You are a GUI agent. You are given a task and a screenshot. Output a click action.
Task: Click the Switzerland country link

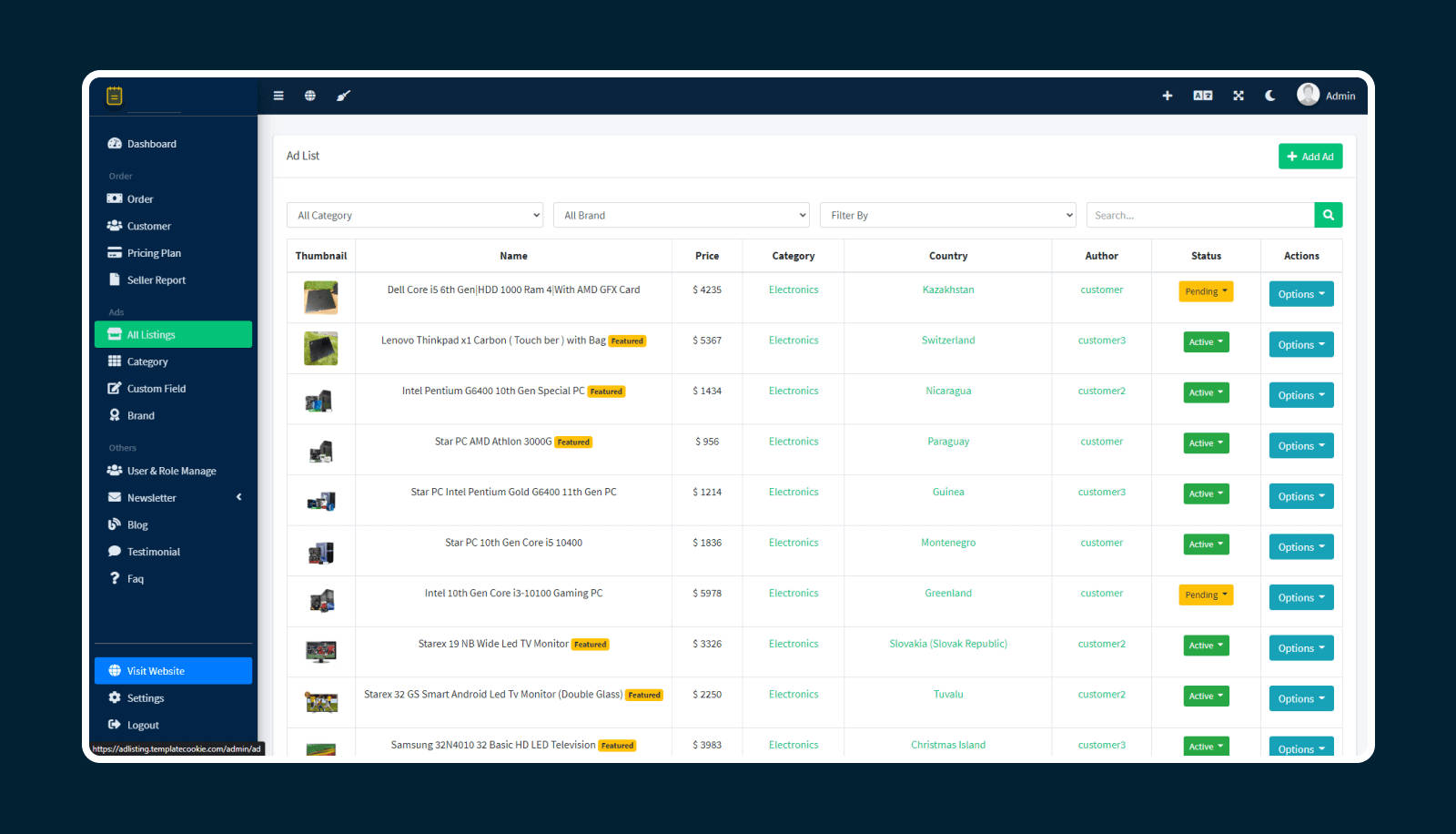[x=948, y=341]
